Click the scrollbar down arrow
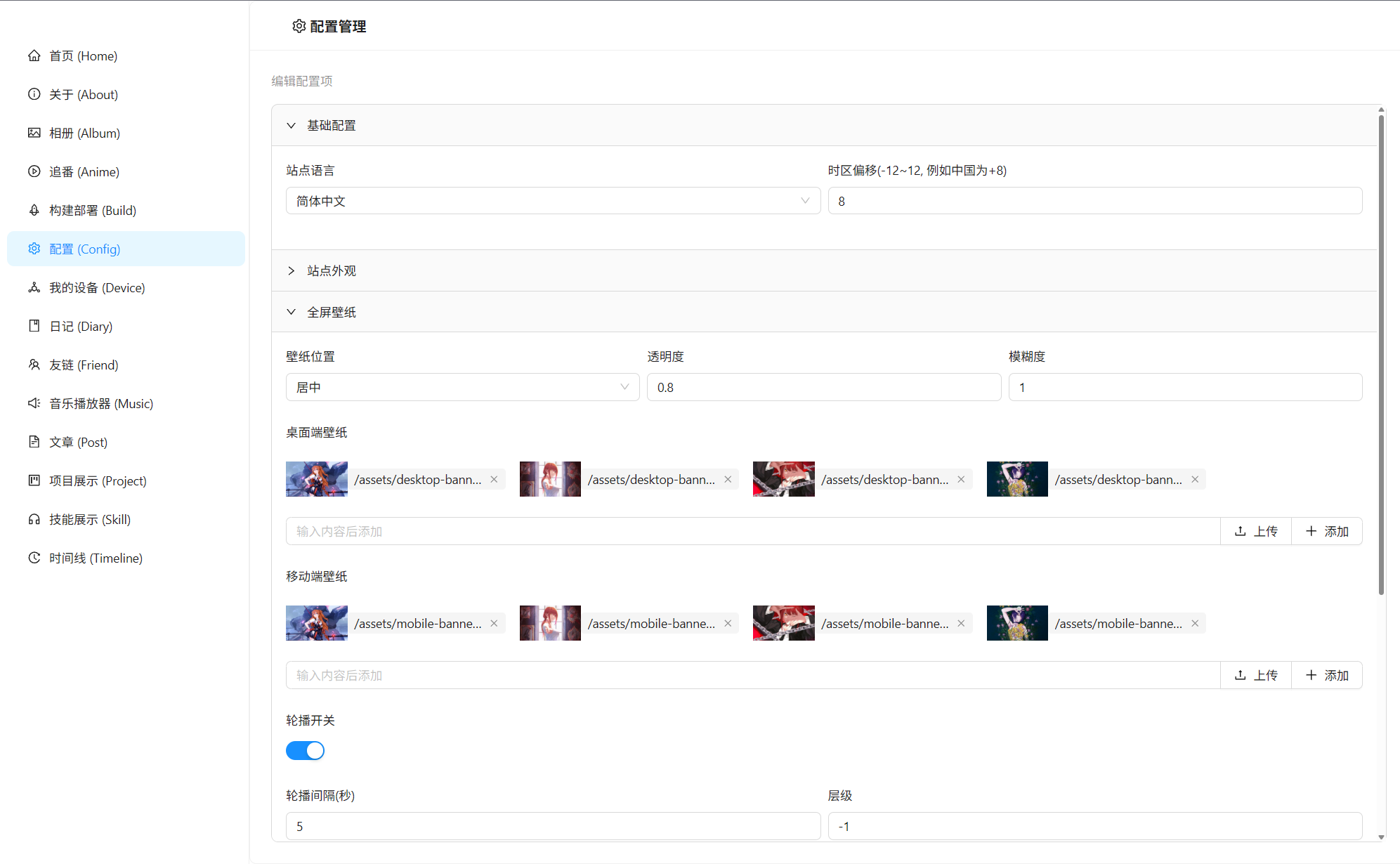Viewport: 1400px width, 864px height. (x=1381, y=837)
